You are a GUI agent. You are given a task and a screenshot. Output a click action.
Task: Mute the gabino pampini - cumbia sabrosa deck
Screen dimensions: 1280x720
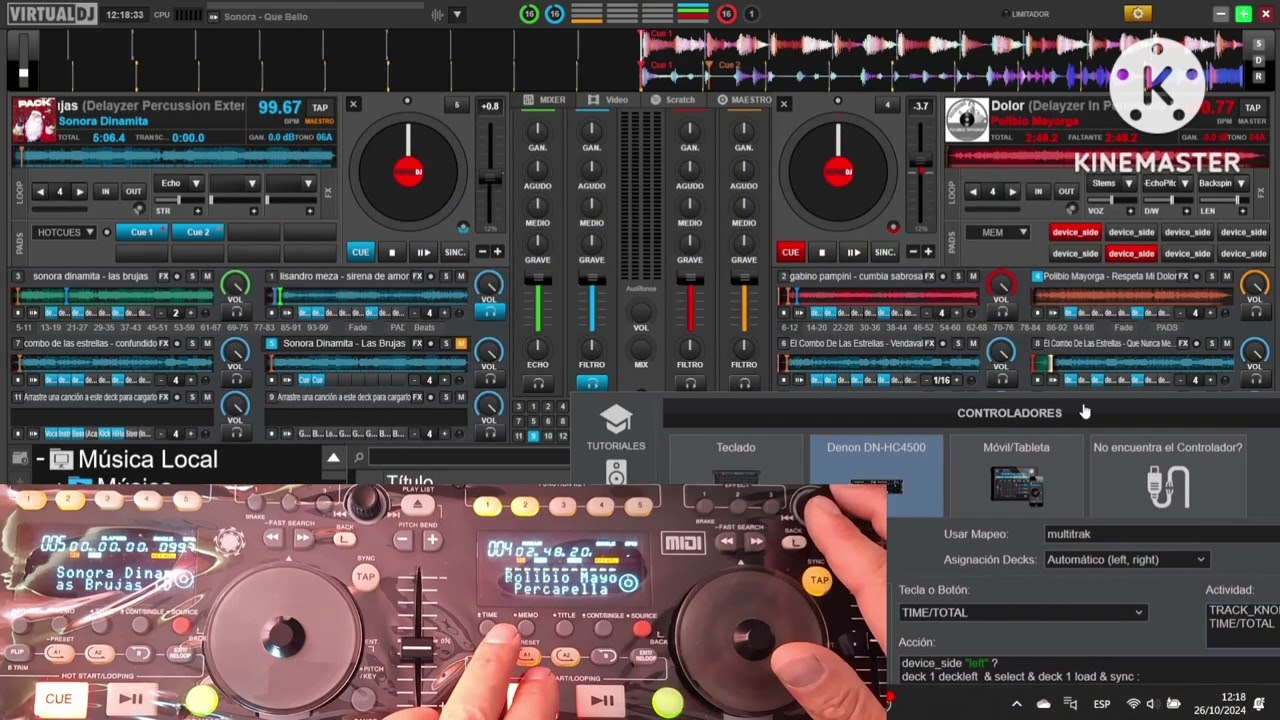click(973, 276)
